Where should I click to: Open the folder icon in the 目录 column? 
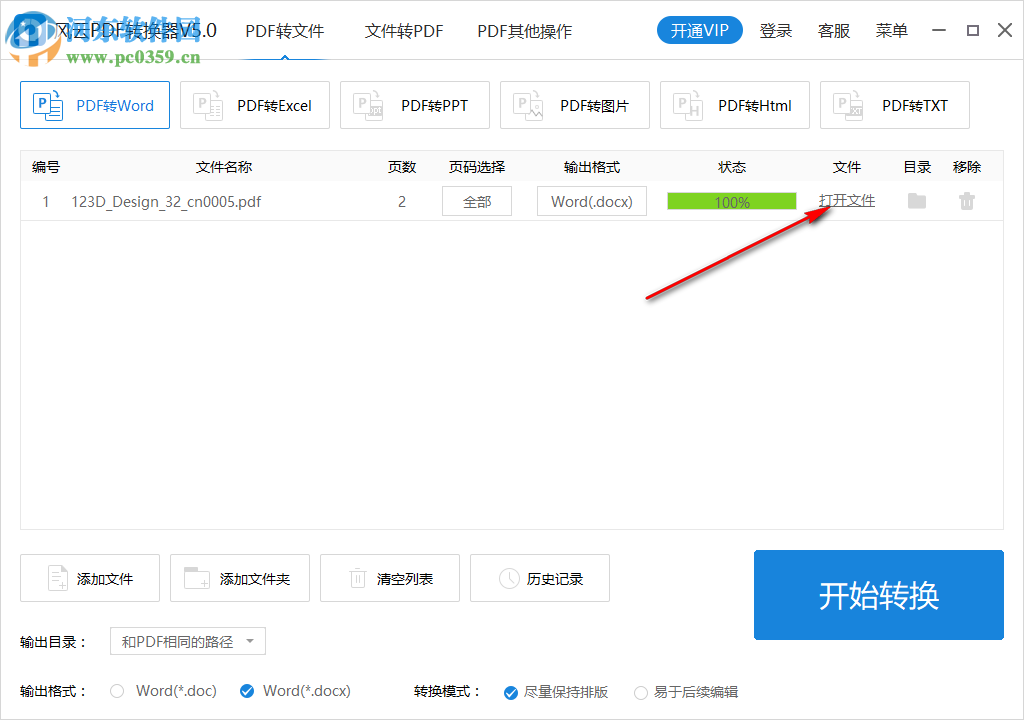[x=915, y=201]
